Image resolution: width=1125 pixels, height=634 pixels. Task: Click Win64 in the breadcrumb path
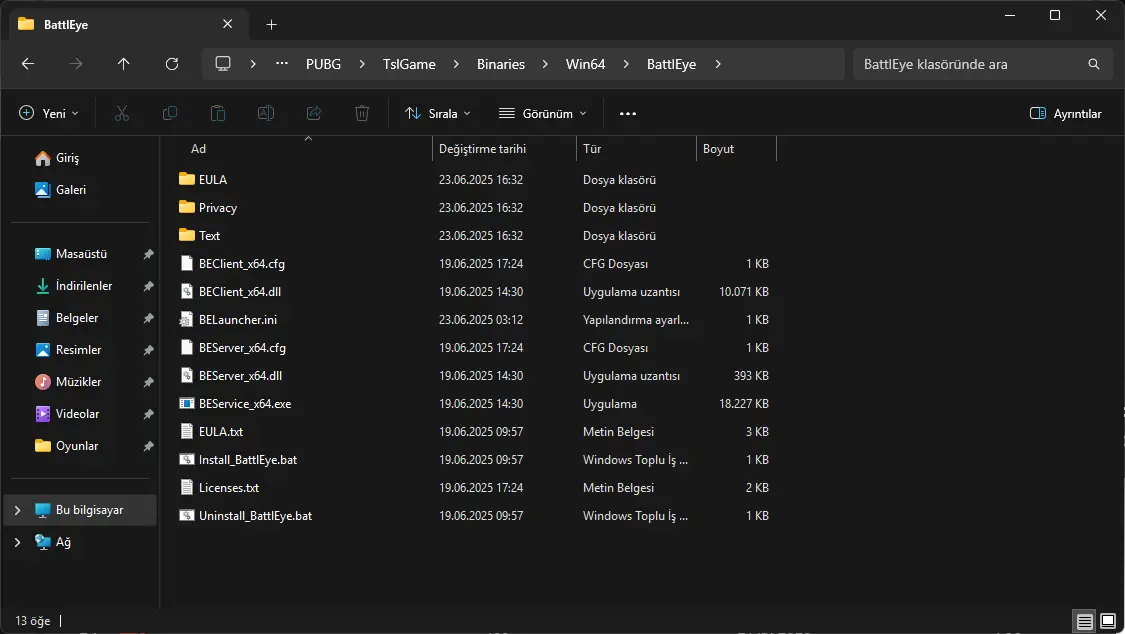pos(585,64)
